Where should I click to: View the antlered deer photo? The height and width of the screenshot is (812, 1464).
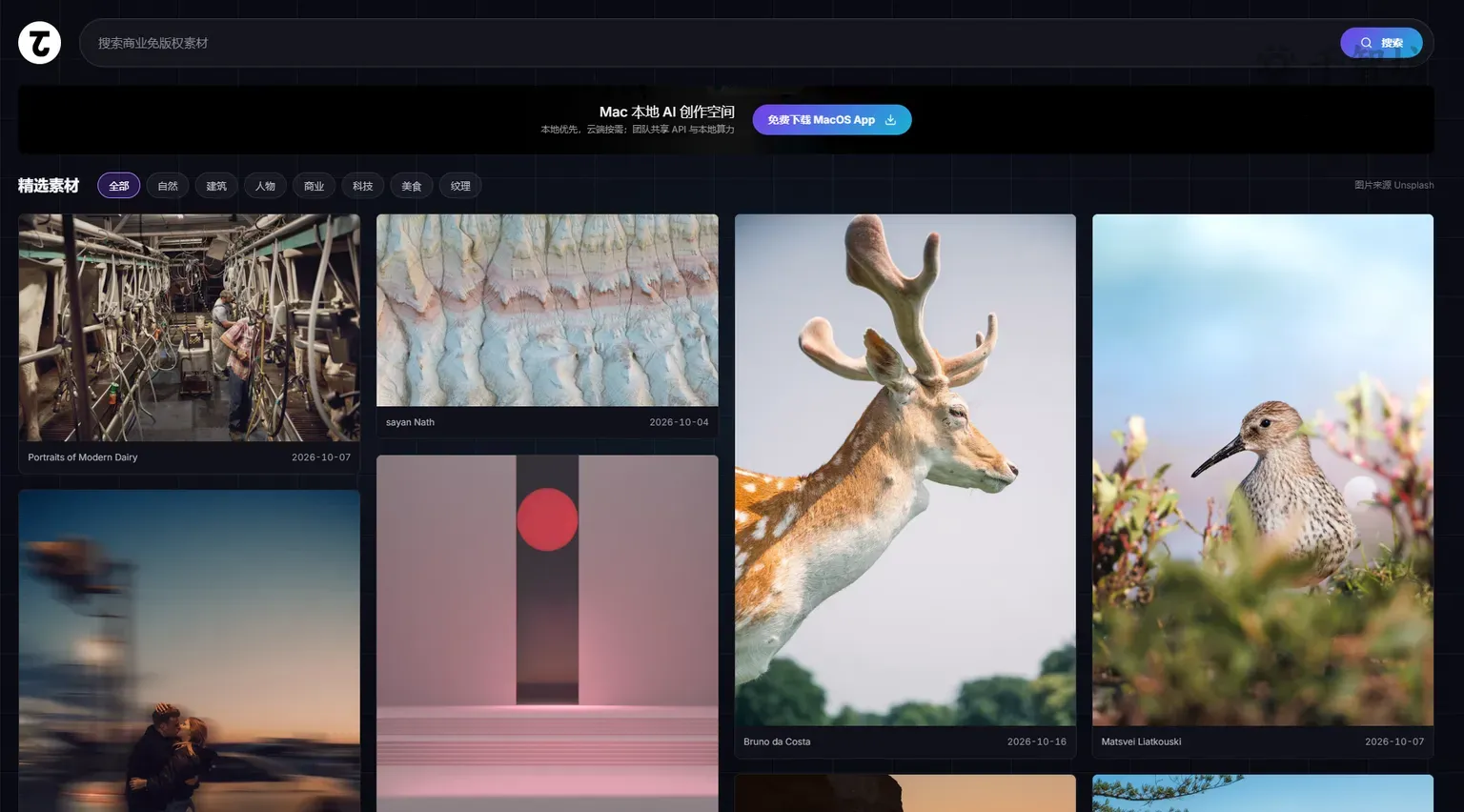point(905,470)
